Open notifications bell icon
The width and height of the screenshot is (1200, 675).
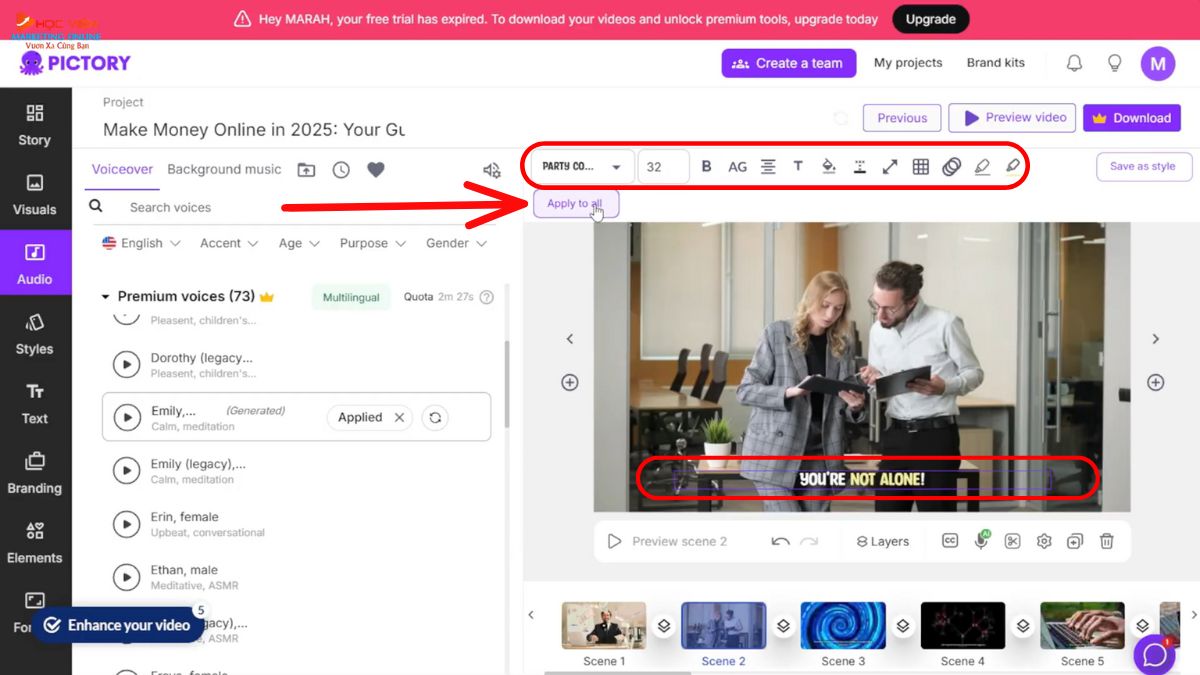click(1074, 63)
